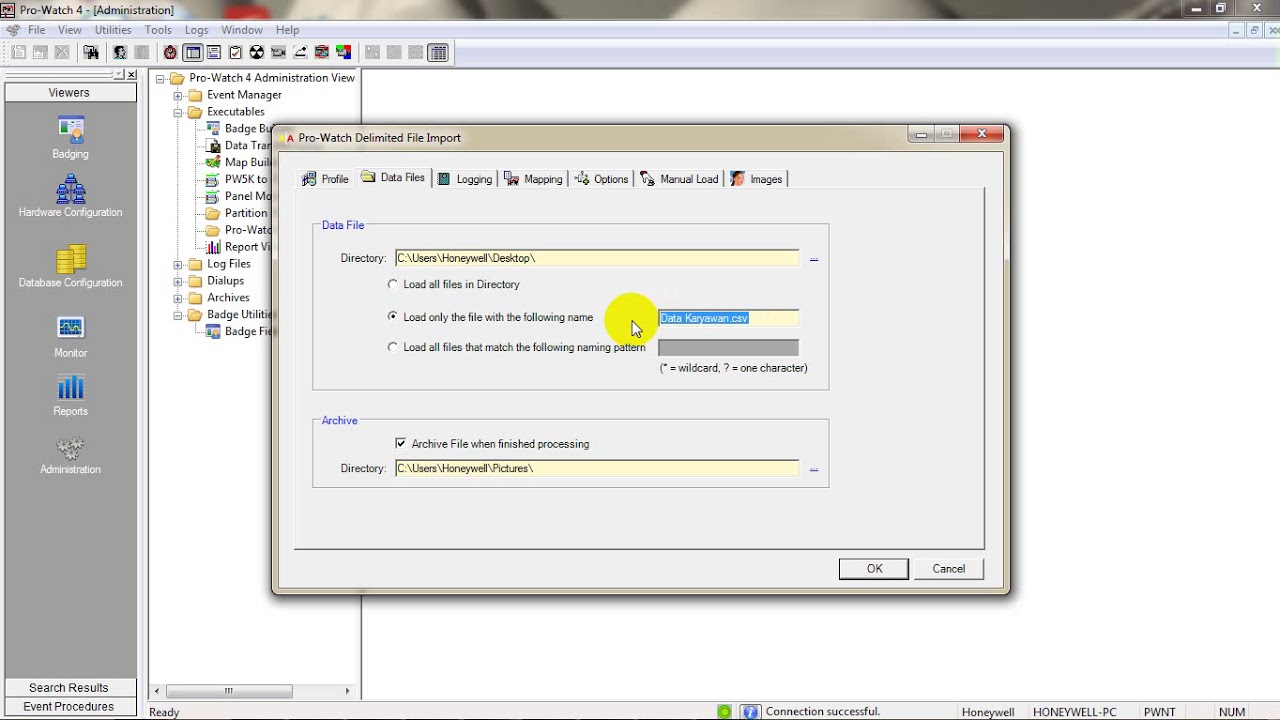Expand the Log Files tree node
This screenshot has height=720, width=1280.
coord(178,264)
